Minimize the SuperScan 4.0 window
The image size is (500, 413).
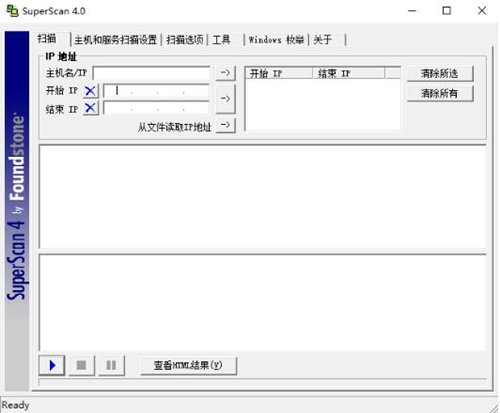pyautogui.click(x=412, y=11)
